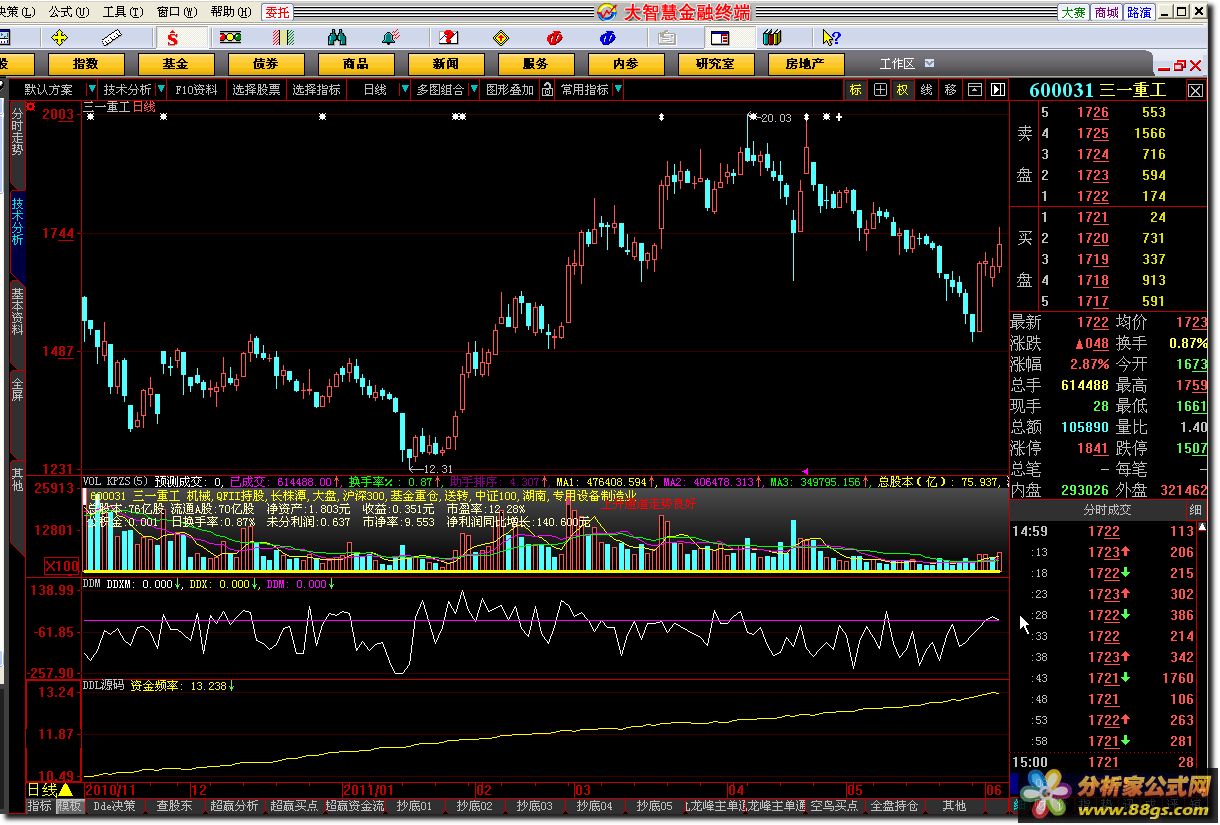Image resolution: width=1220 pixels, height=825 pixels.
Task: Click the grid crosshair 田 chart icon
Action: tap(880, 89)
